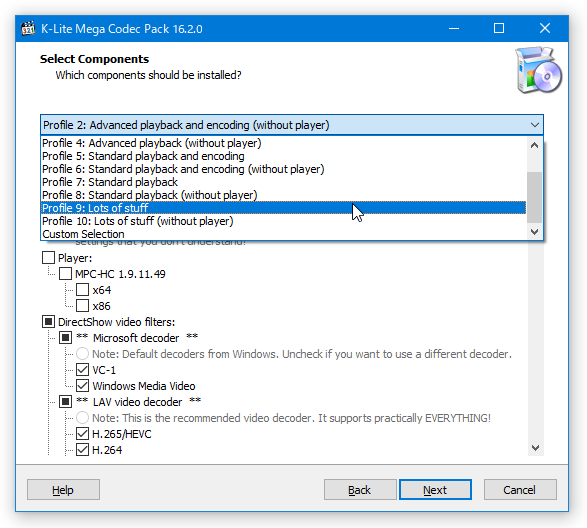Uncheck the H.265/HEVC checkbox
The height and width of the screenshot is (528, 587).
(82, 434)
